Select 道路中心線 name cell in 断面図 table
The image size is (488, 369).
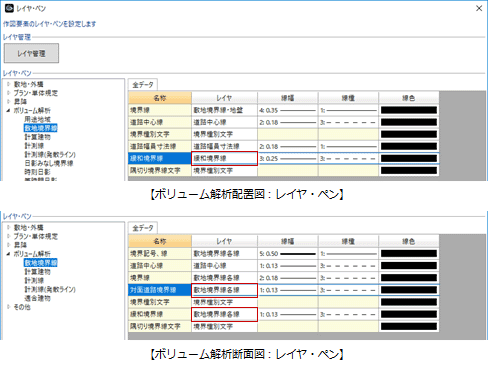click(160, 266)
